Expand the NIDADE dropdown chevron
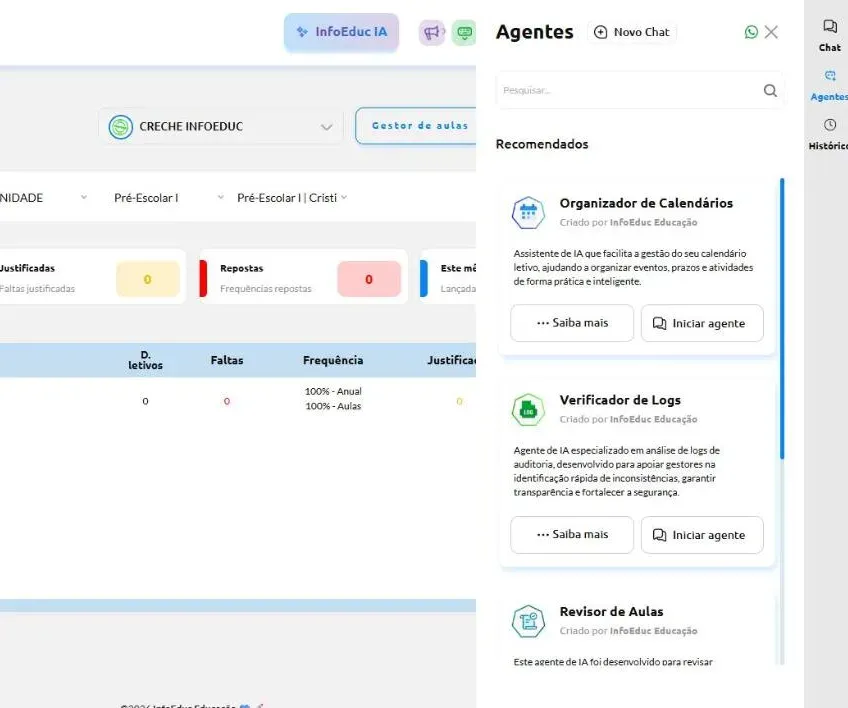Screen dimensions: 848x708 [x=84, y=197]
